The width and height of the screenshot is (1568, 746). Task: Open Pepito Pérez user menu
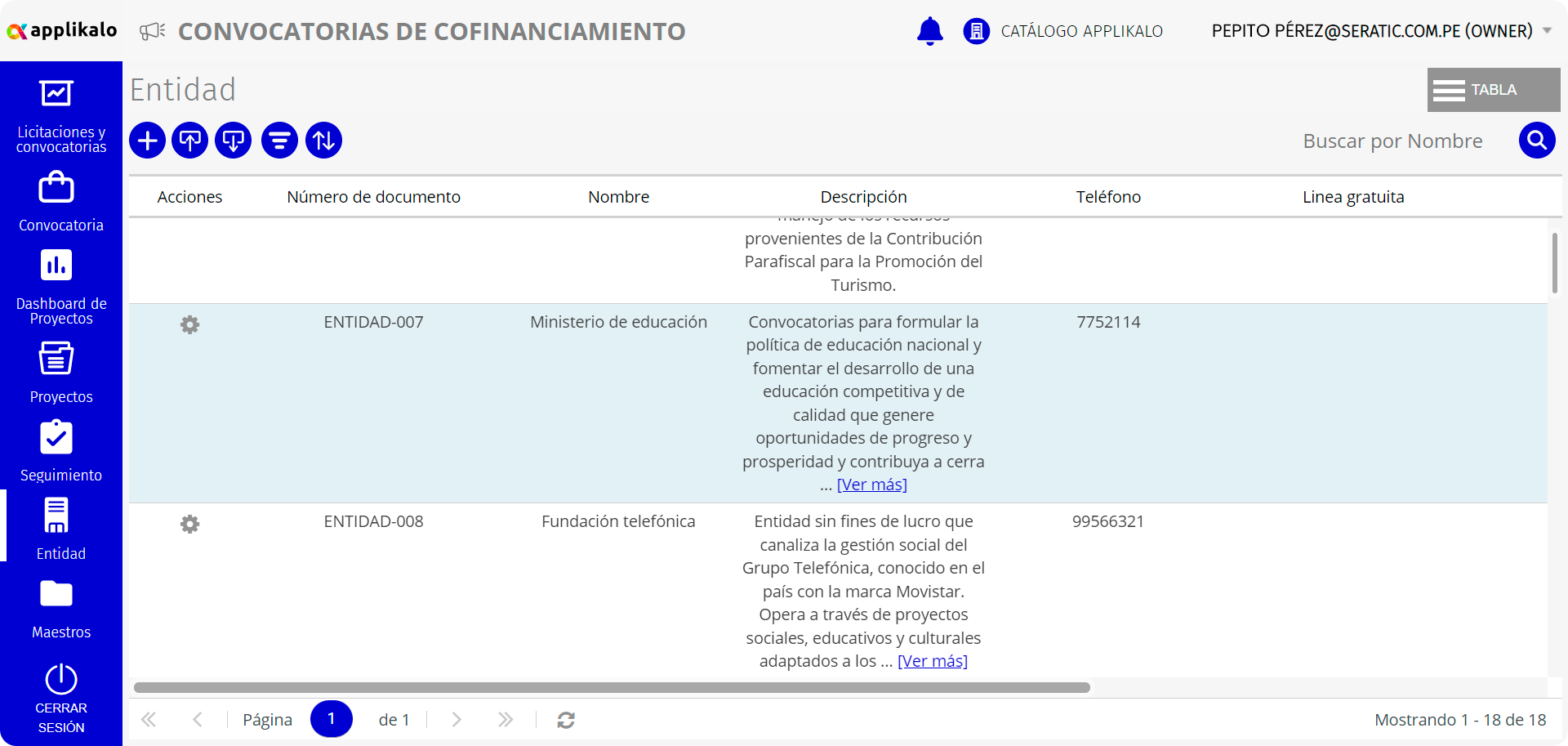click(1372, 31)
